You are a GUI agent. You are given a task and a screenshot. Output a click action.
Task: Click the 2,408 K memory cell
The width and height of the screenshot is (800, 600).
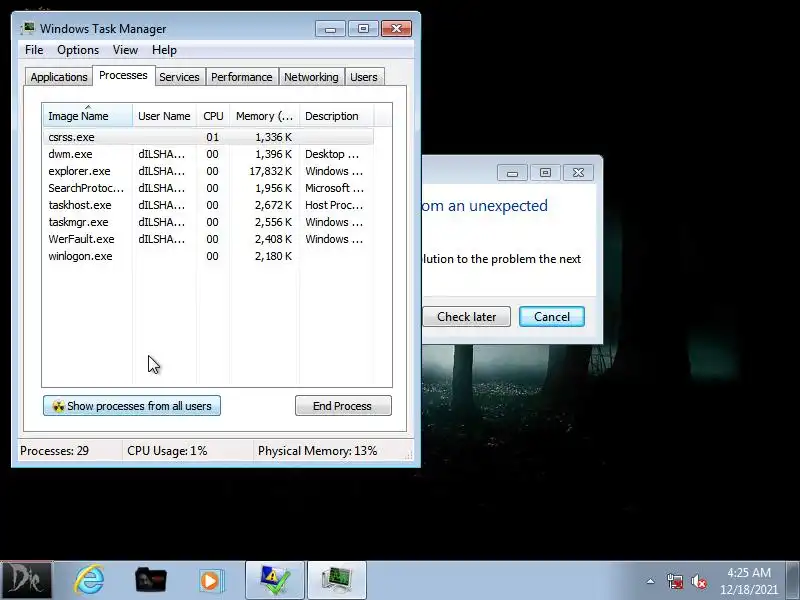pos(273,239)
